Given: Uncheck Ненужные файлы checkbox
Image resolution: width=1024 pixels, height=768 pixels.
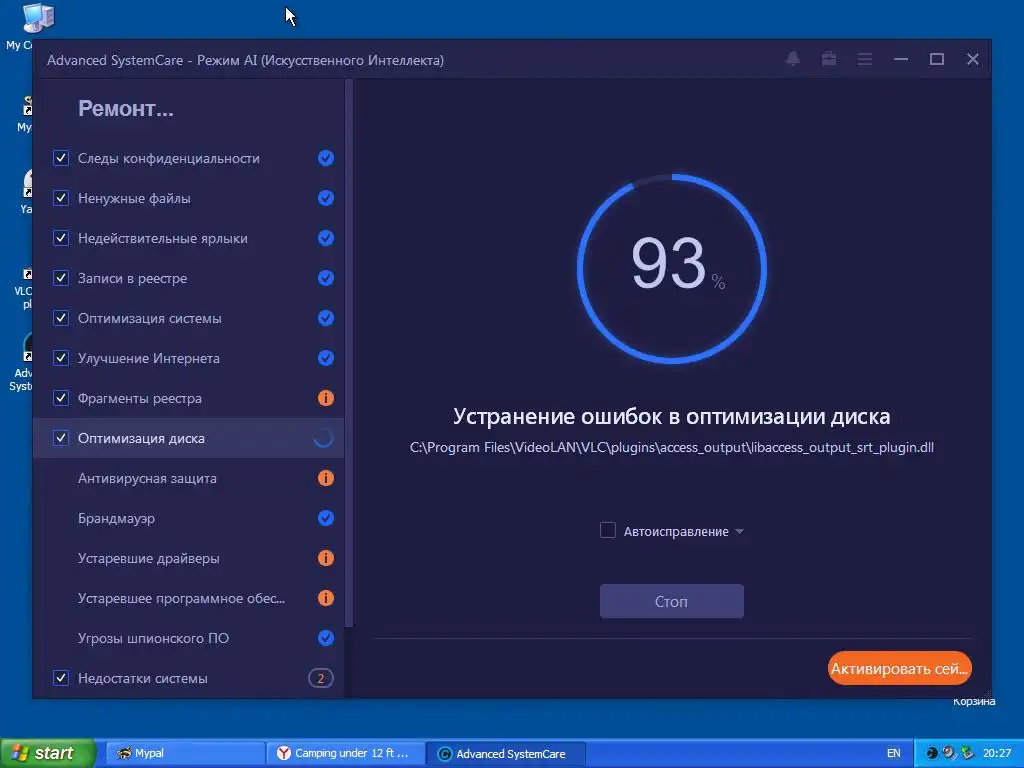Looking at the screenshot, I should [x=61, y=198].
